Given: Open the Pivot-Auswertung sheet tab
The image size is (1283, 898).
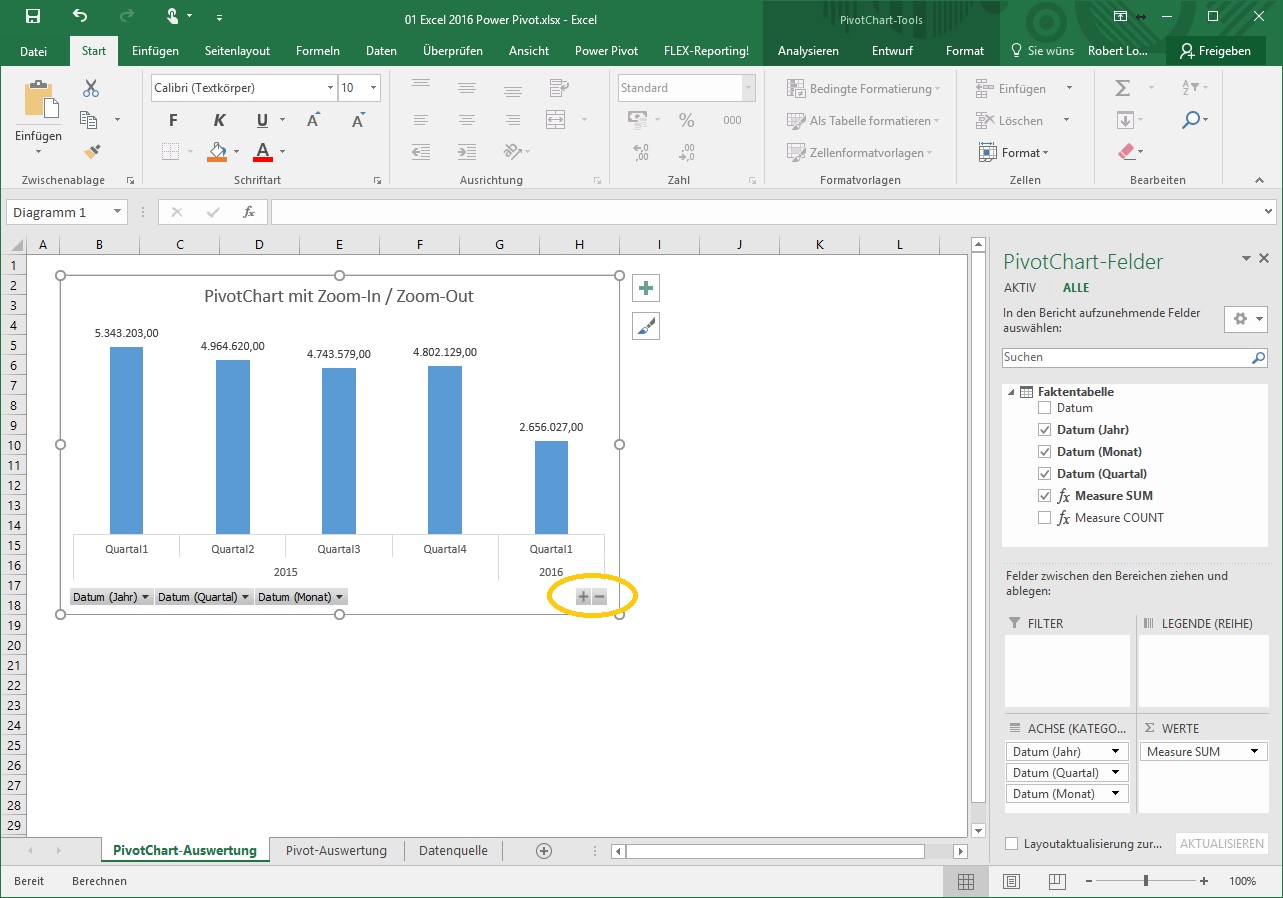Looking at the screenshot, I should click(336, 850).
